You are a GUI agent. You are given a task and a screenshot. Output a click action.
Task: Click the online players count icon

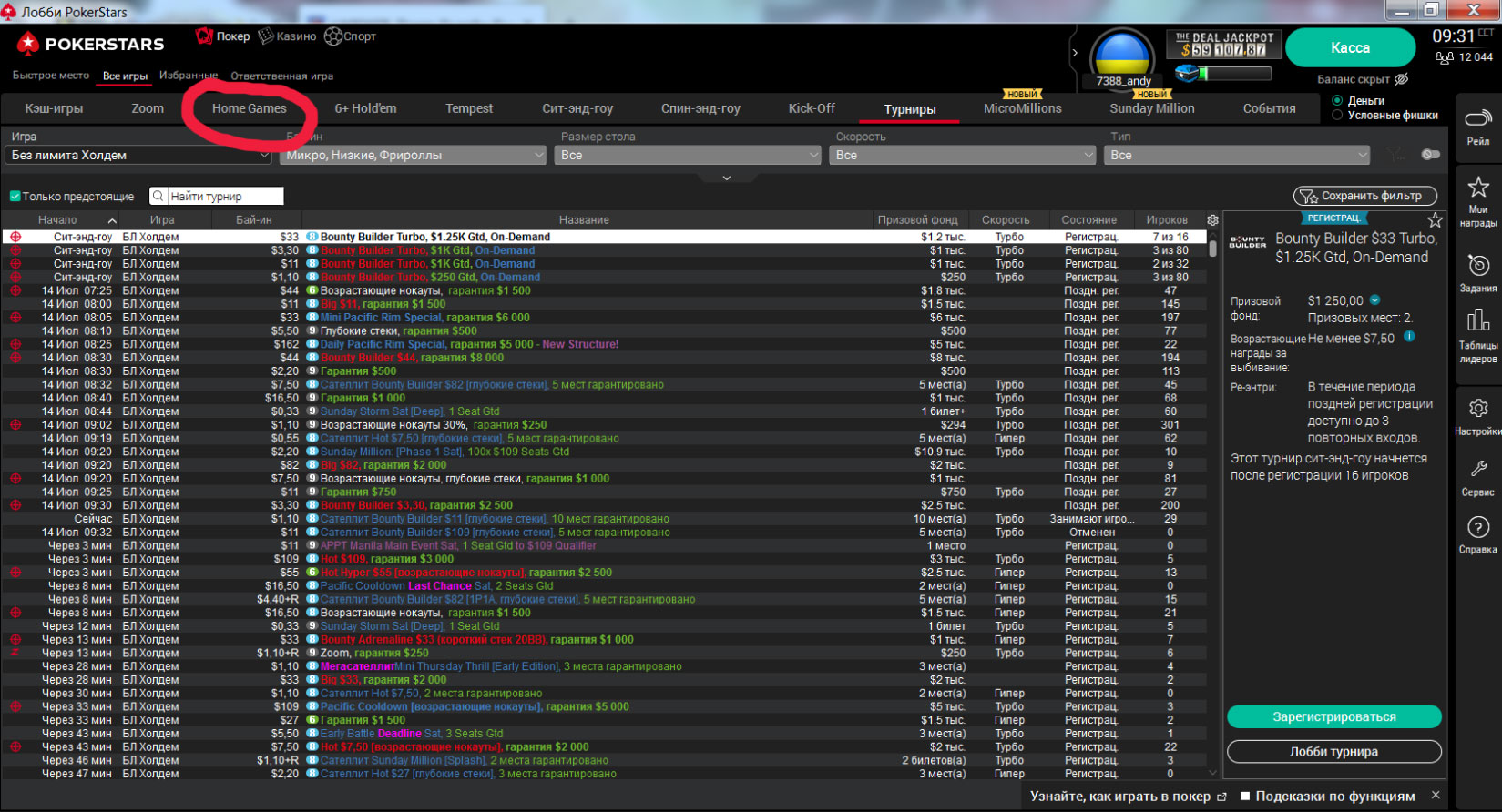[x=1445, y=57]
